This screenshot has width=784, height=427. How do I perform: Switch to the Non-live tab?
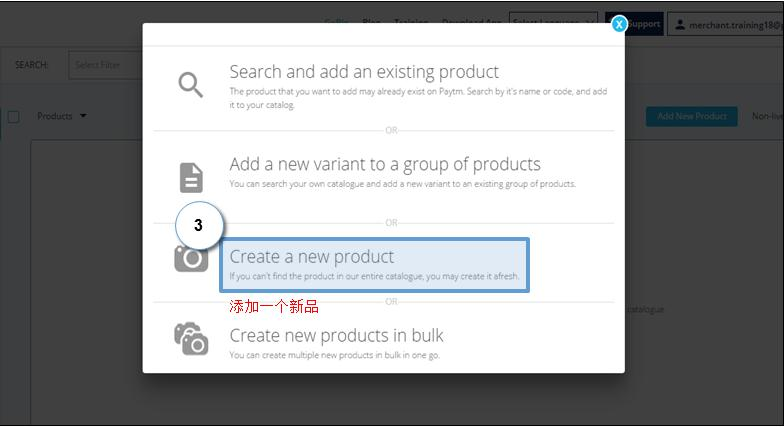coord(767,116)
